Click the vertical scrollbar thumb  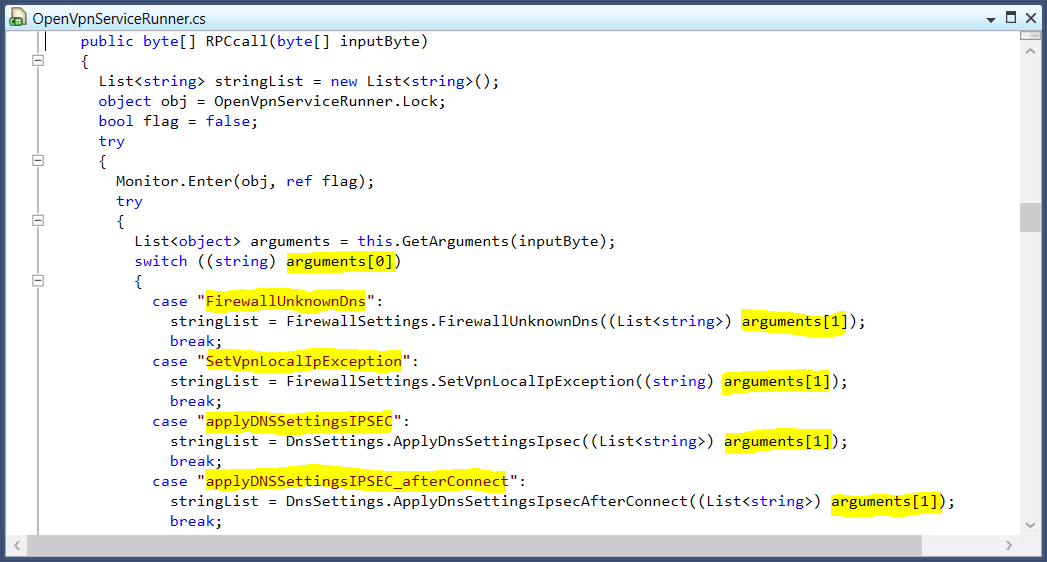(1030, 217)
